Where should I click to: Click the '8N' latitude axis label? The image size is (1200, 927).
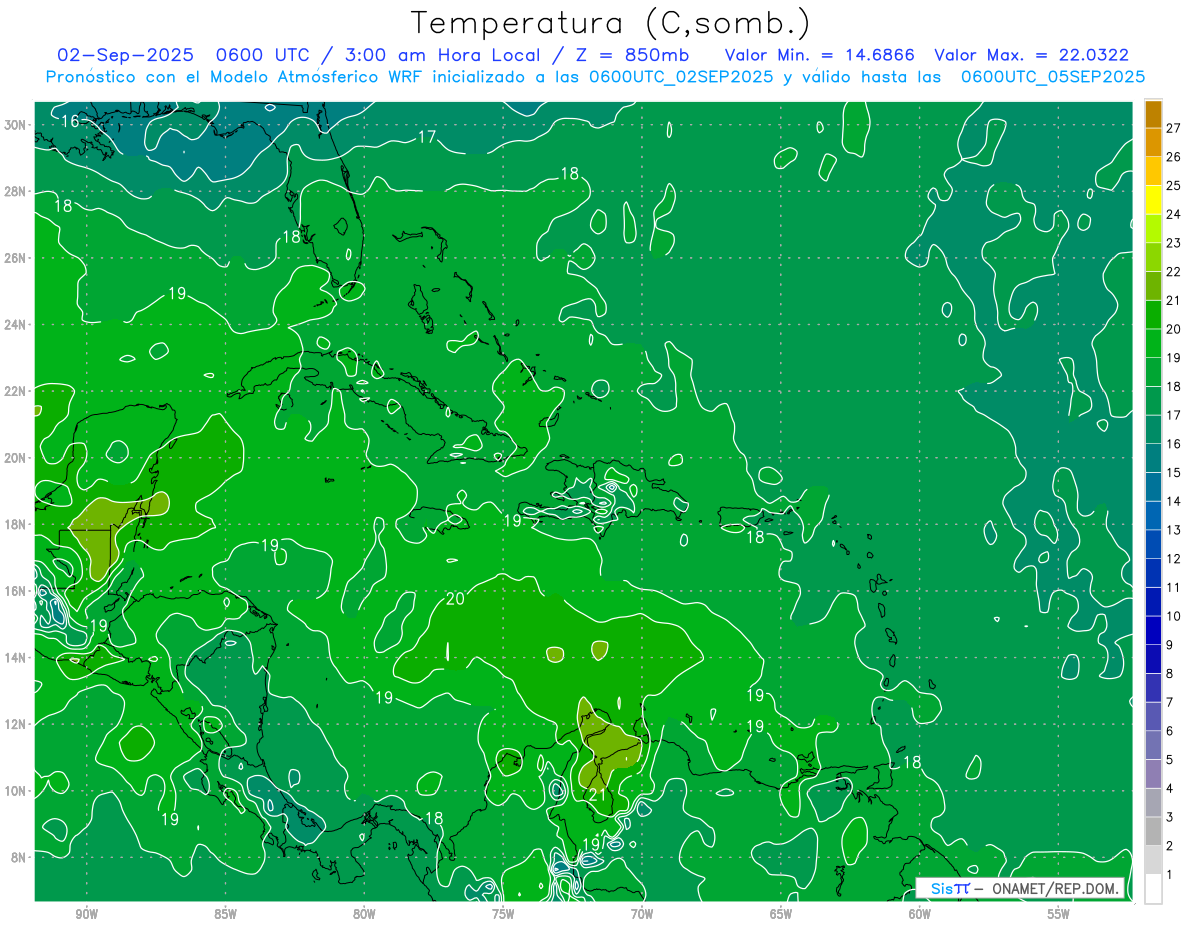(x=20, y=857)
